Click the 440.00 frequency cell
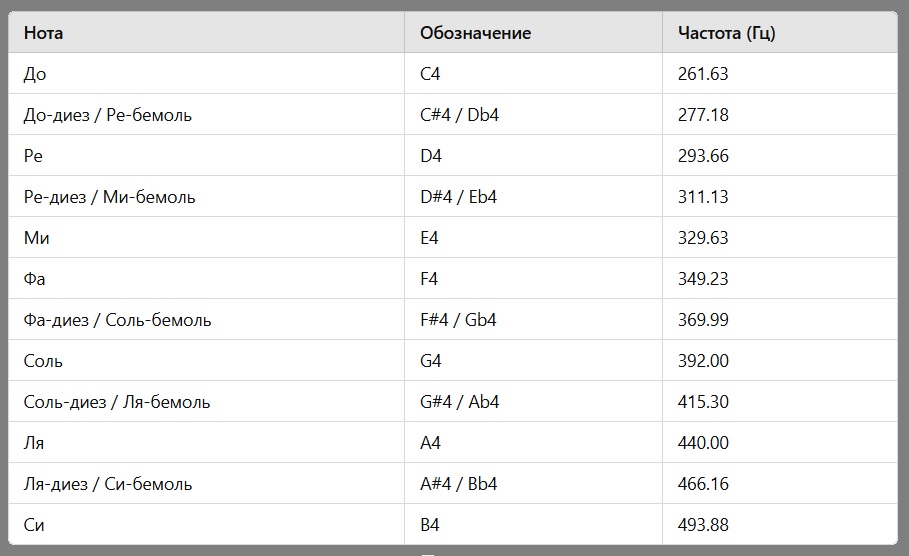The width and height of the screenshot is (909, 556). pos(780,442)
